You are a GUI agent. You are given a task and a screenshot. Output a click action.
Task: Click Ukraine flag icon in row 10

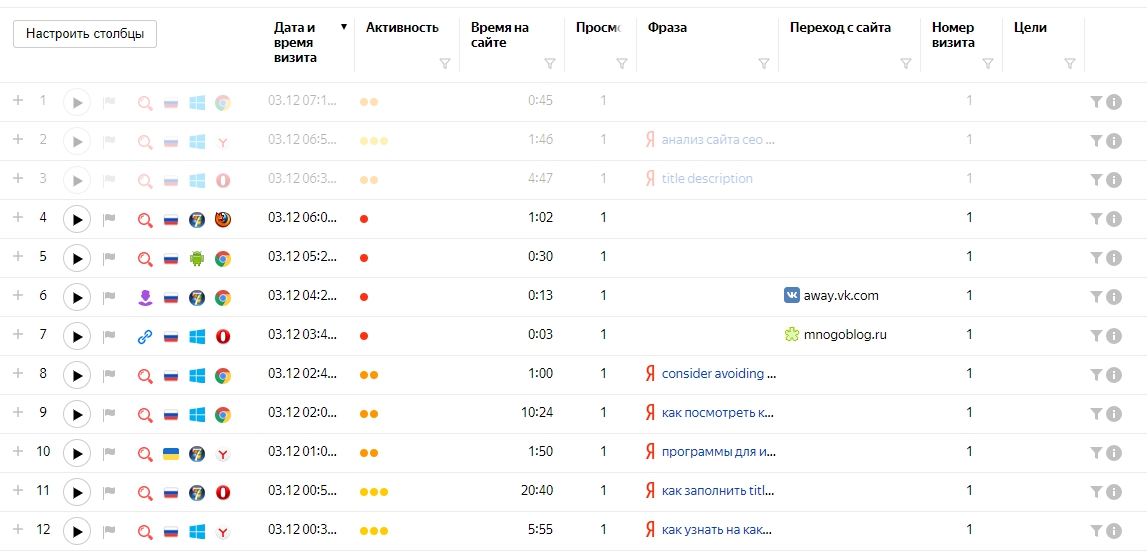171,454
